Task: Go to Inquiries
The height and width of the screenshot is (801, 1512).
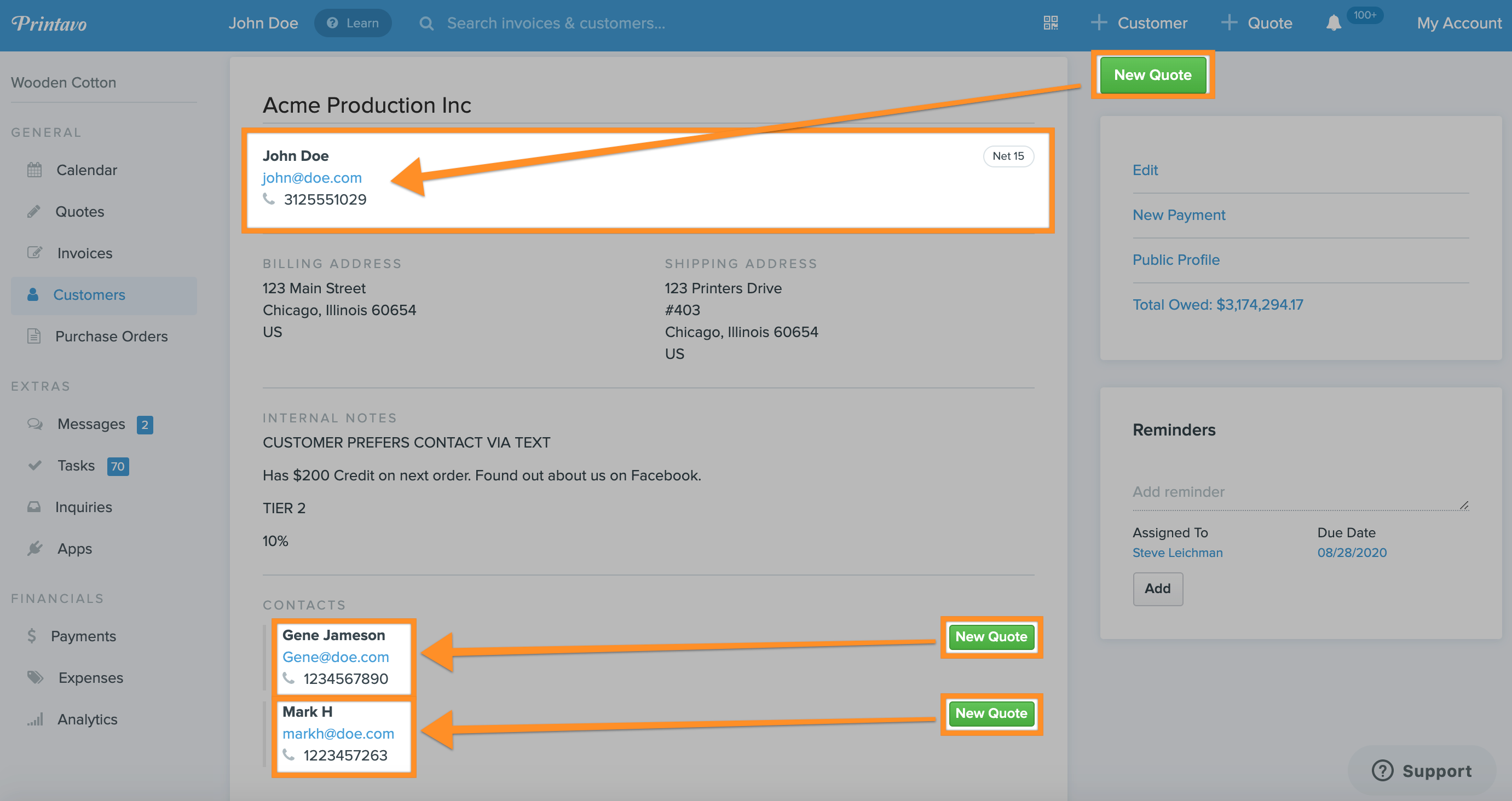Action: (83, 508)
